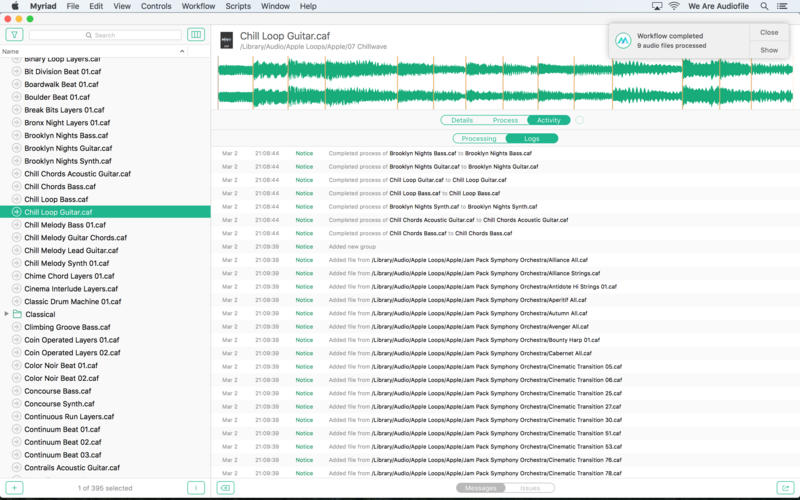Select Chill Loop Guitar.caf in list
The height and width of the screenshot is (500, 800).
pyautogui.click(x=105, y=212)
